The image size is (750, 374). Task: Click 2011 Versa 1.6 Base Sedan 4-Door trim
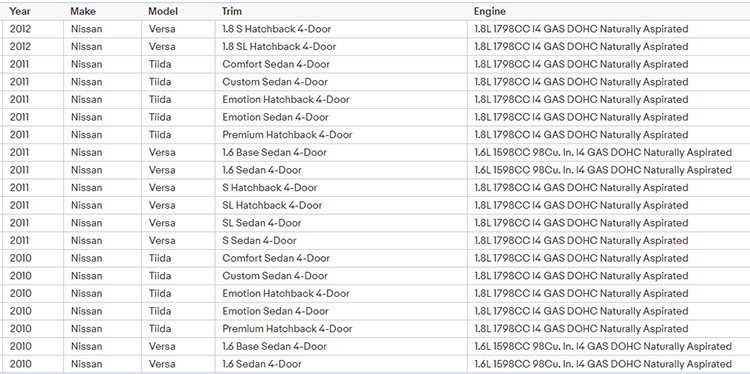pos(275,153)
